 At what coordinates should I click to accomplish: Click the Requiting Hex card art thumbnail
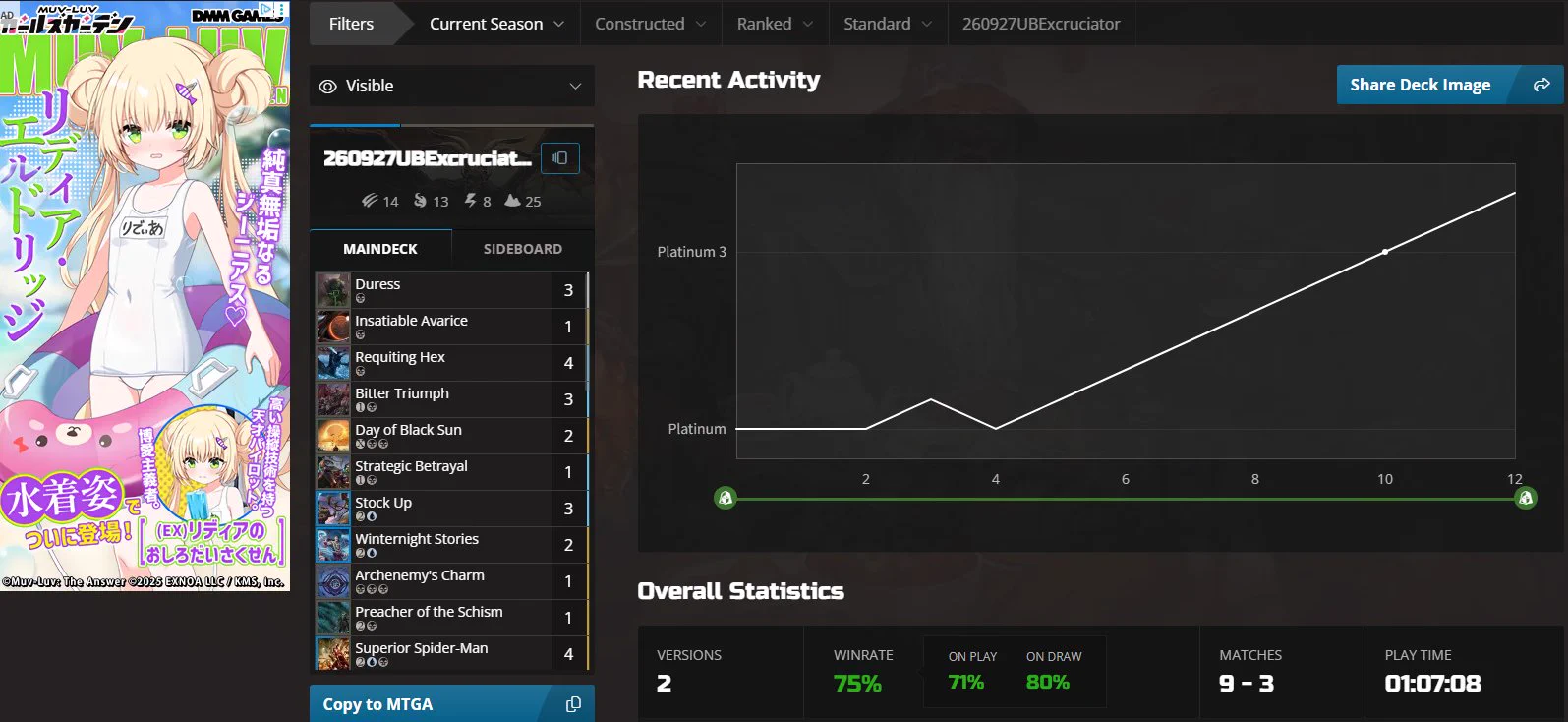pyautogui.click(x=333, y=363)
